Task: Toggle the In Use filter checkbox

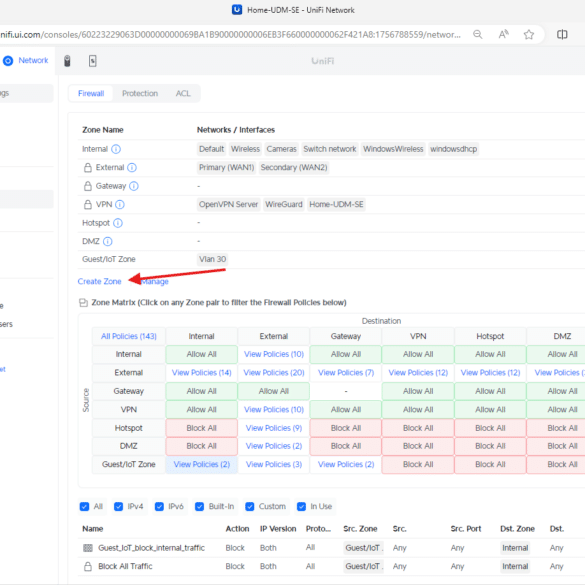Action: coord(301,506)
